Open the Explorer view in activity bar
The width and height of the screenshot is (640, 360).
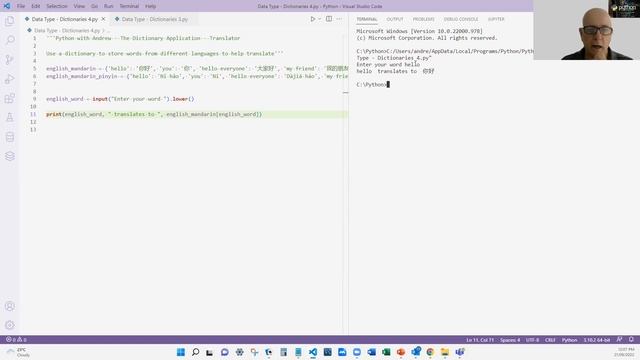(x=9, y=21)
